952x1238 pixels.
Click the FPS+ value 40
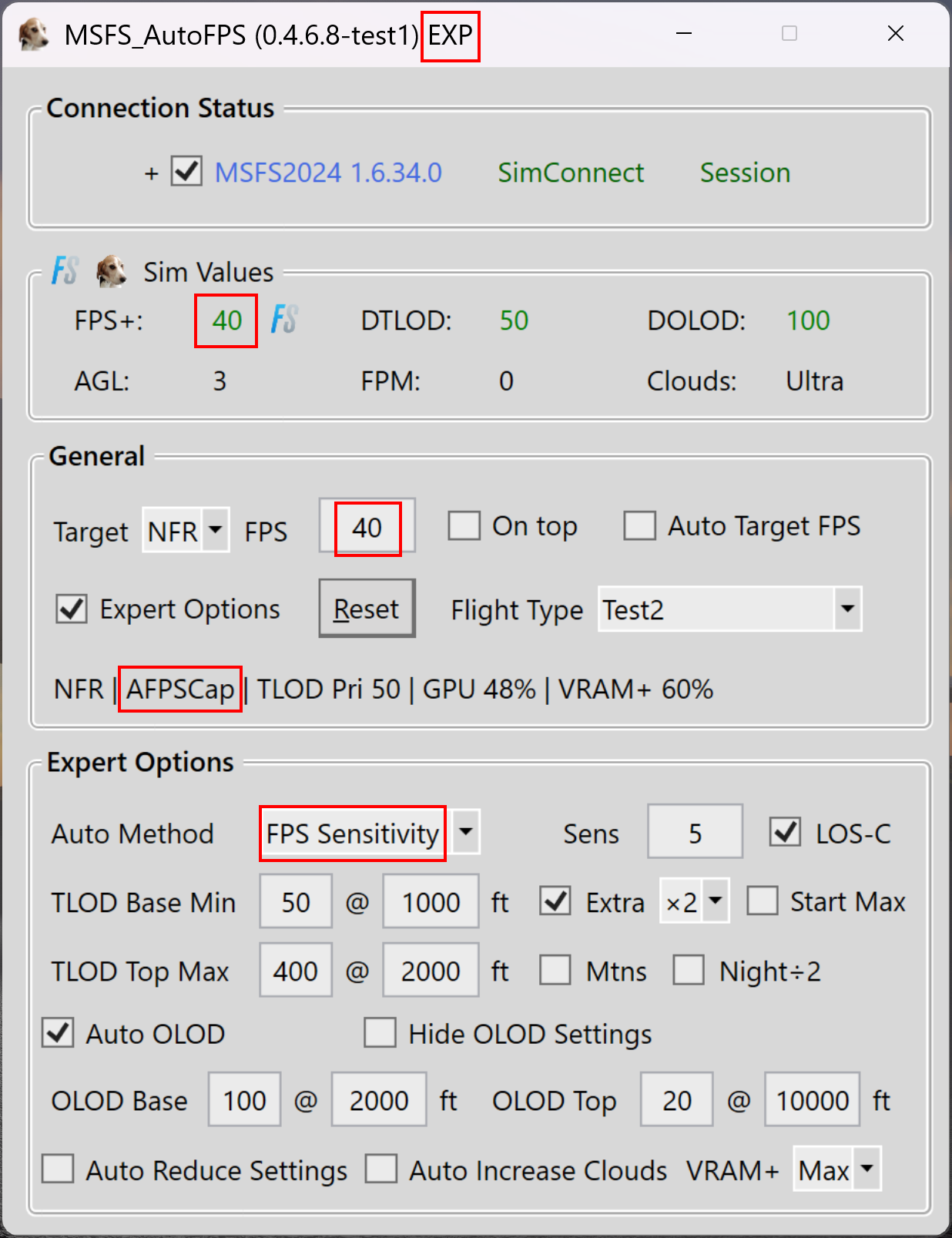pos(227,320)
